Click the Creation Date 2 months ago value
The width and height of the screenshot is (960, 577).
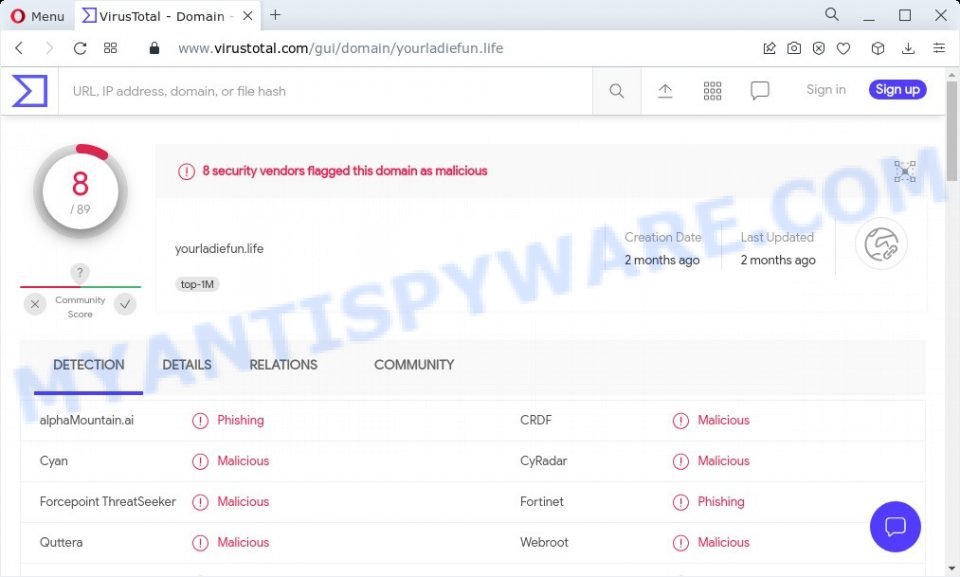pos(662,260)
